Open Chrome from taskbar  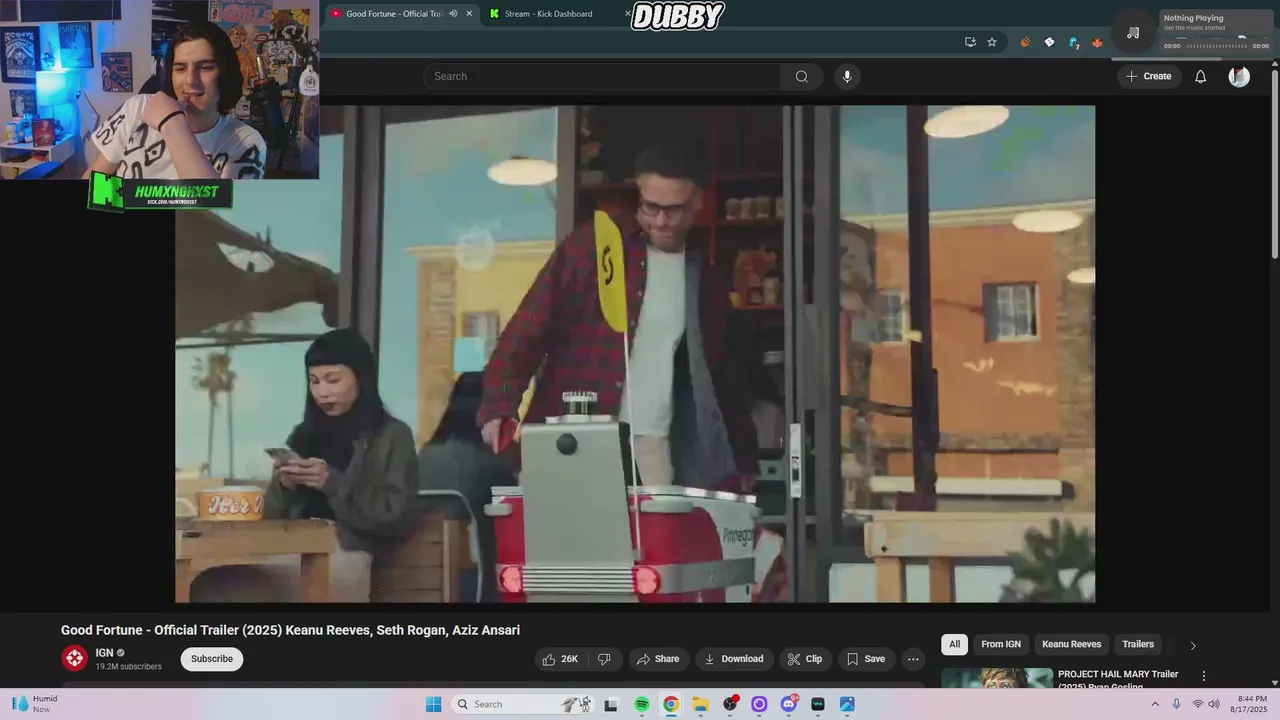tap(671, 704)
